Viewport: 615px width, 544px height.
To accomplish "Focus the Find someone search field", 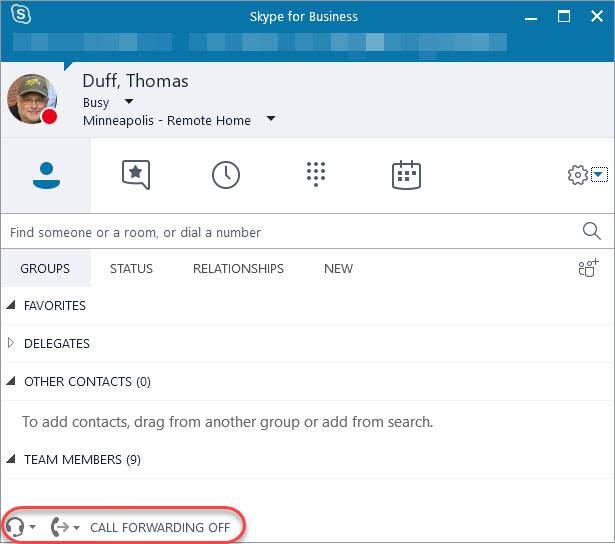I will pos(290,232).
